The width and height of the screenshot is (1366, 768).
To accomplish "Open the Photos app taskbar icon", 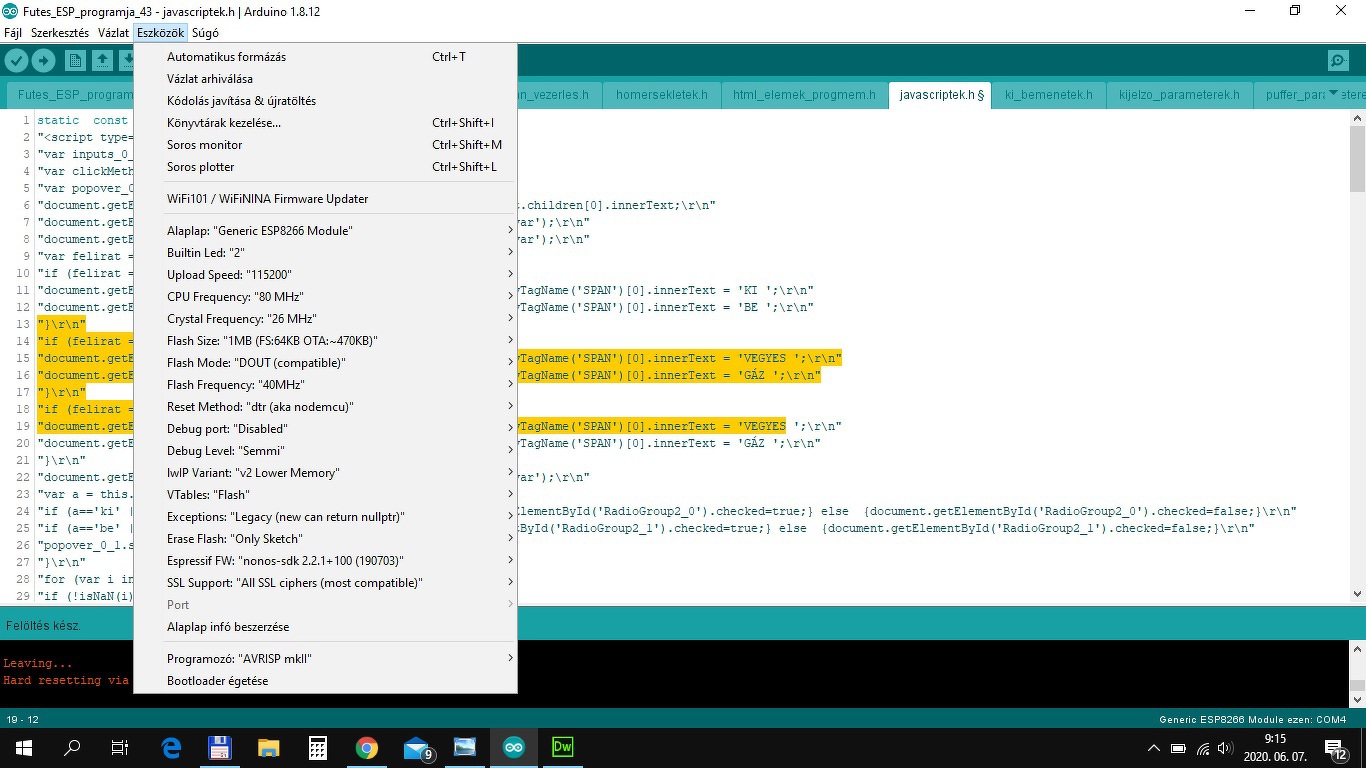I will (465, 747).
